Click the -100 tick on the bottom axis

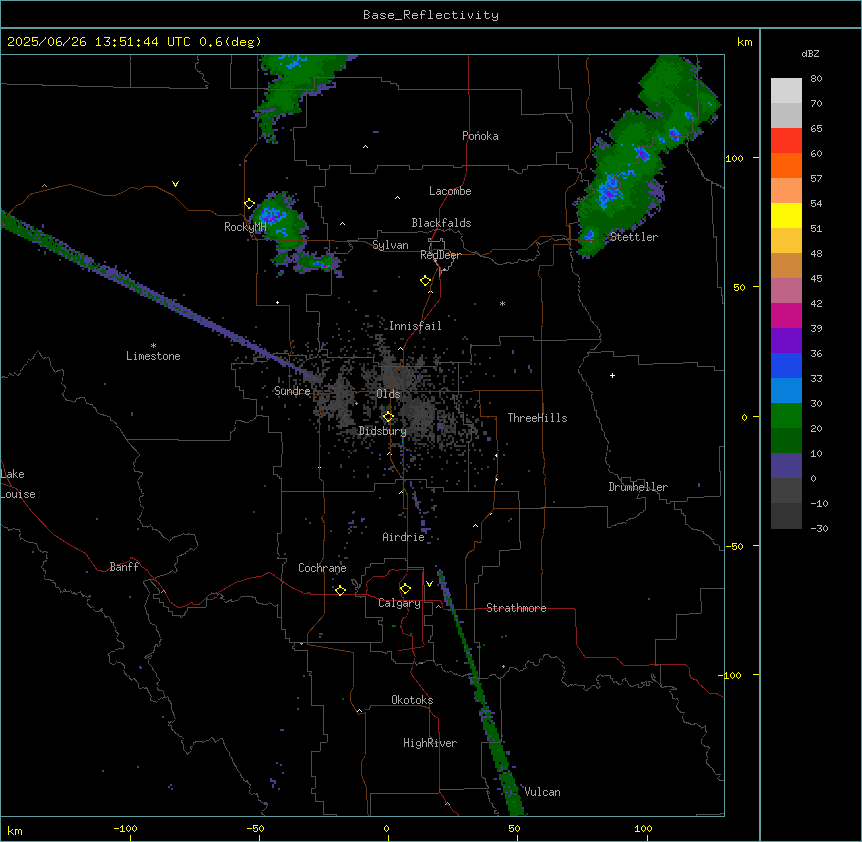pyautogui.click(x=126, y=828)
